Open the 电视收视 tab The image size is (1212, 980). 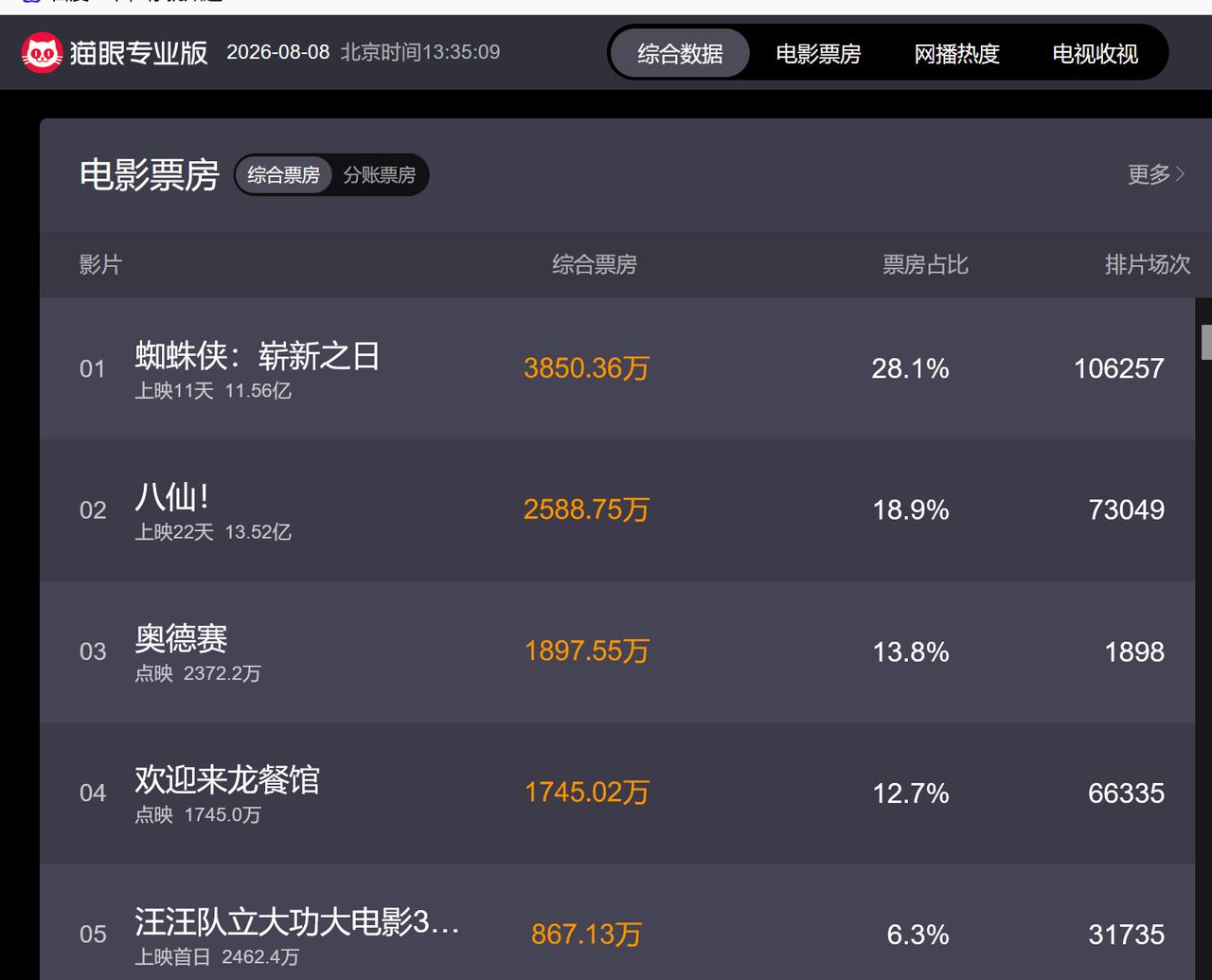tap(1095, 54)
